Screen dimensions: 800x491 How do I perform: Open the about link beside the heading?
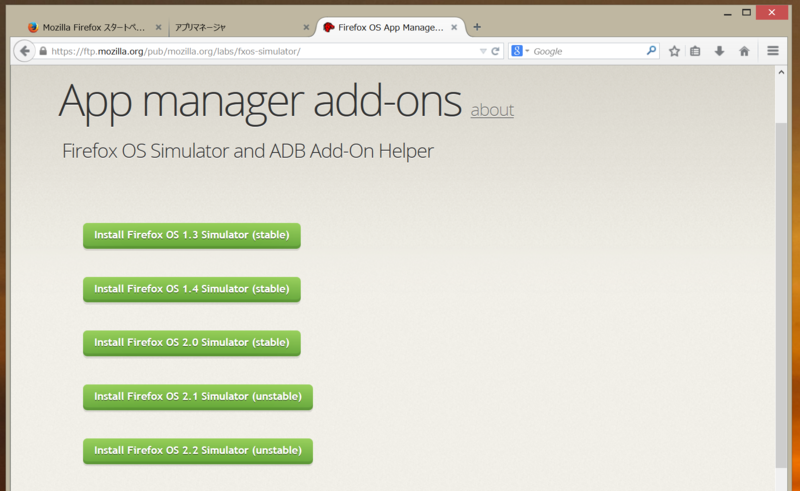pyautogui.click(x=492, y=110)
